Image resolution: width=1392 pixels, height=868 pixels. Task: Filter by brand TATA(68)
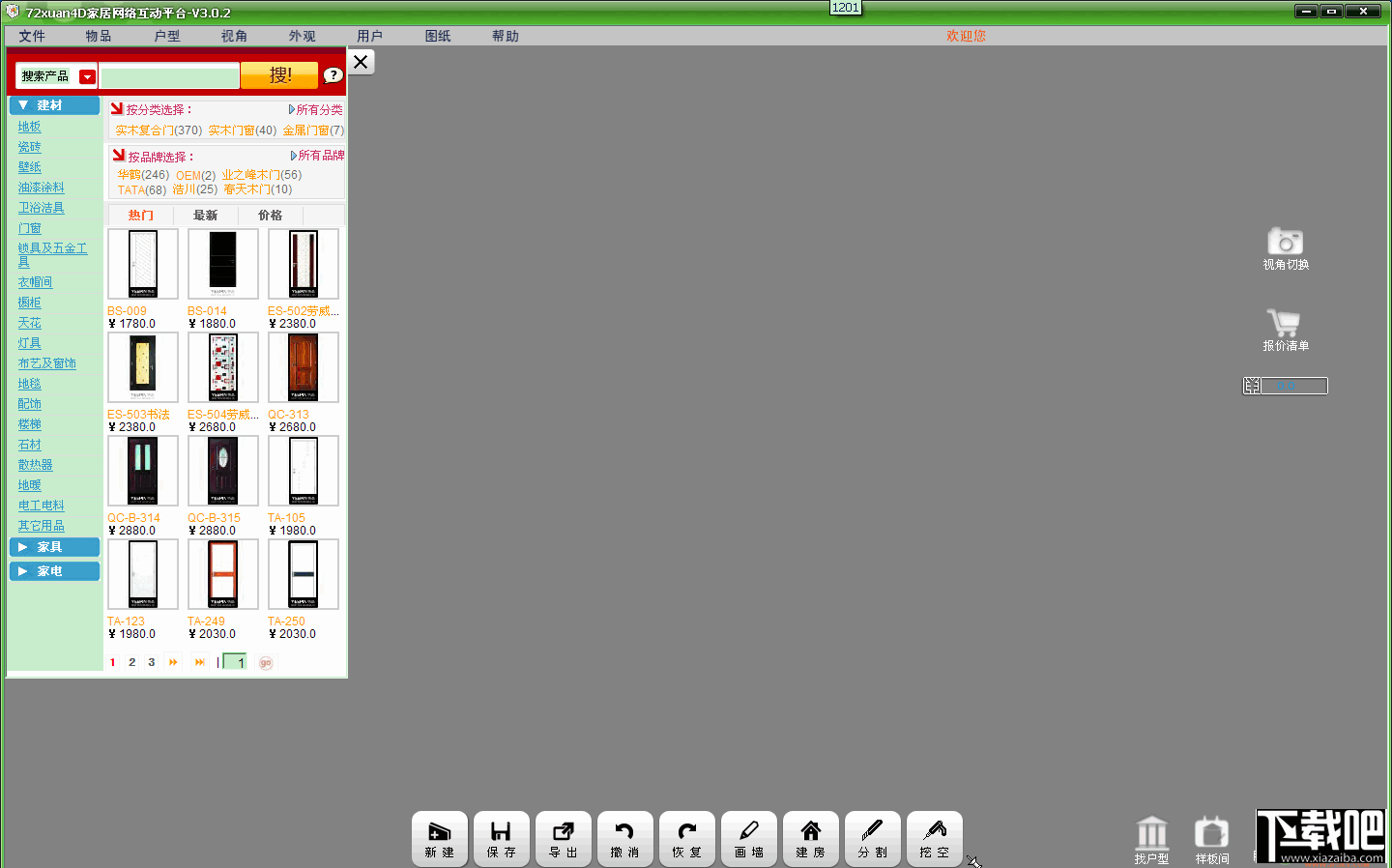tap(142, 190)
